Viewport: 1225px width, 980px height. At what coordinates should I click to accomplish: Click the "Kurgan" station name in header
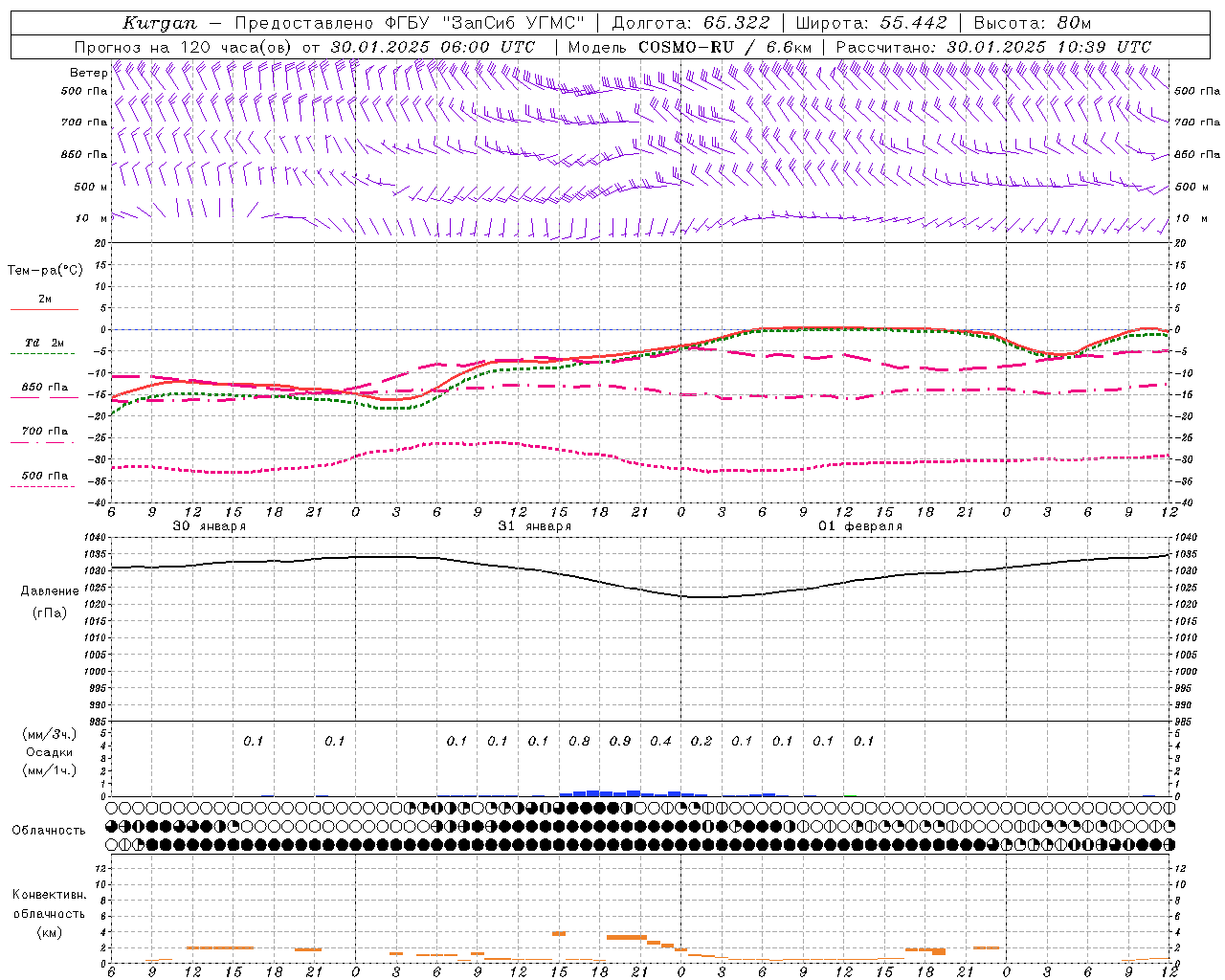[x=160, y=23]
